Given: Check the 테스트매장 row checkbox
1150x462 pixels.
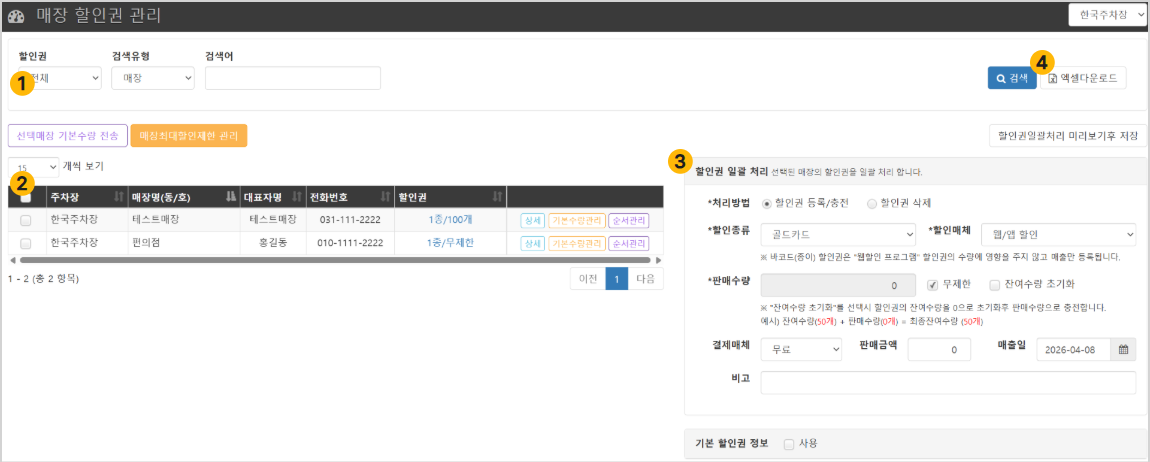Looking at the screenshot, I should [26, 220].
